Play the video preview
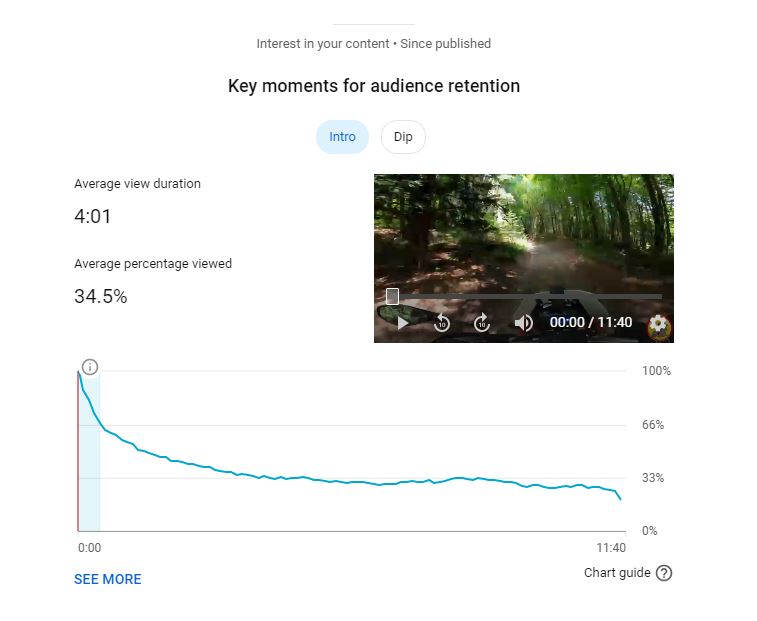Screen dimensions: 757x621 [x=402, y=323]
